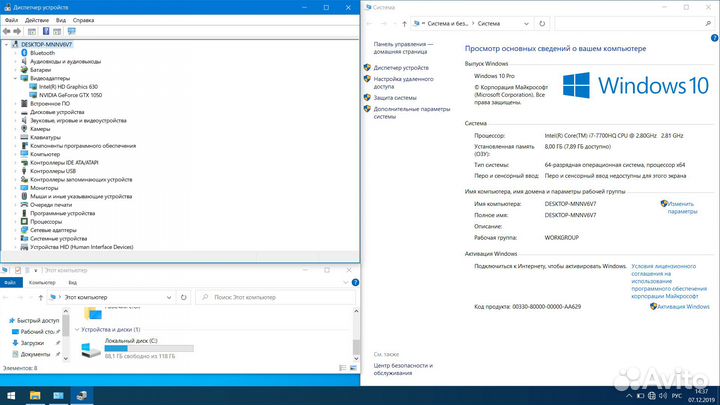Click the Локальный диск (C:) usage bar

149,349
